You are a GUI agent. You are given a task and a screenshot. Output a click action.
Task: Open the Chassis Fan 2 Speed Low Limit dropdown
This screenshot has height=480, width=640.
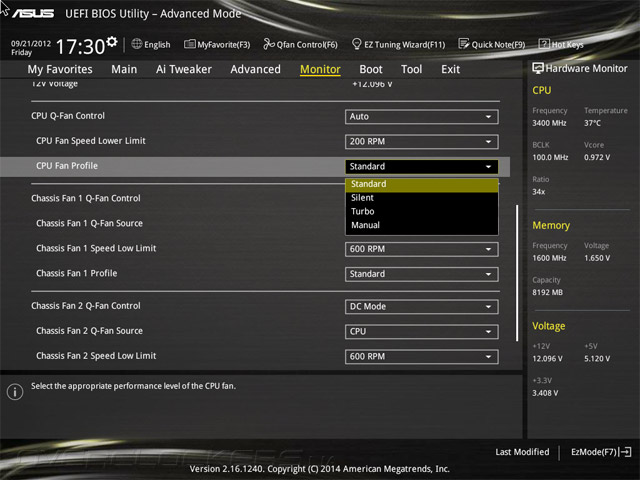[x=421, y=357]
